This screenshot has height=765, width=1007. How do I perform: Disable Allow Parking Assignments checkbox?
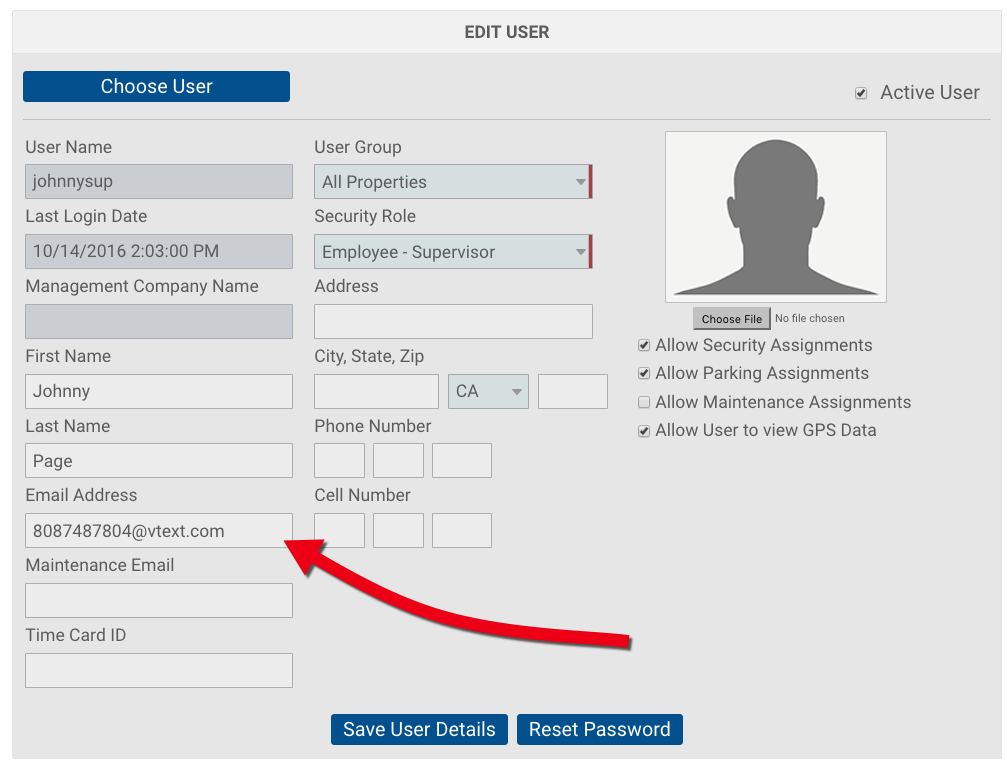point(644,374)
